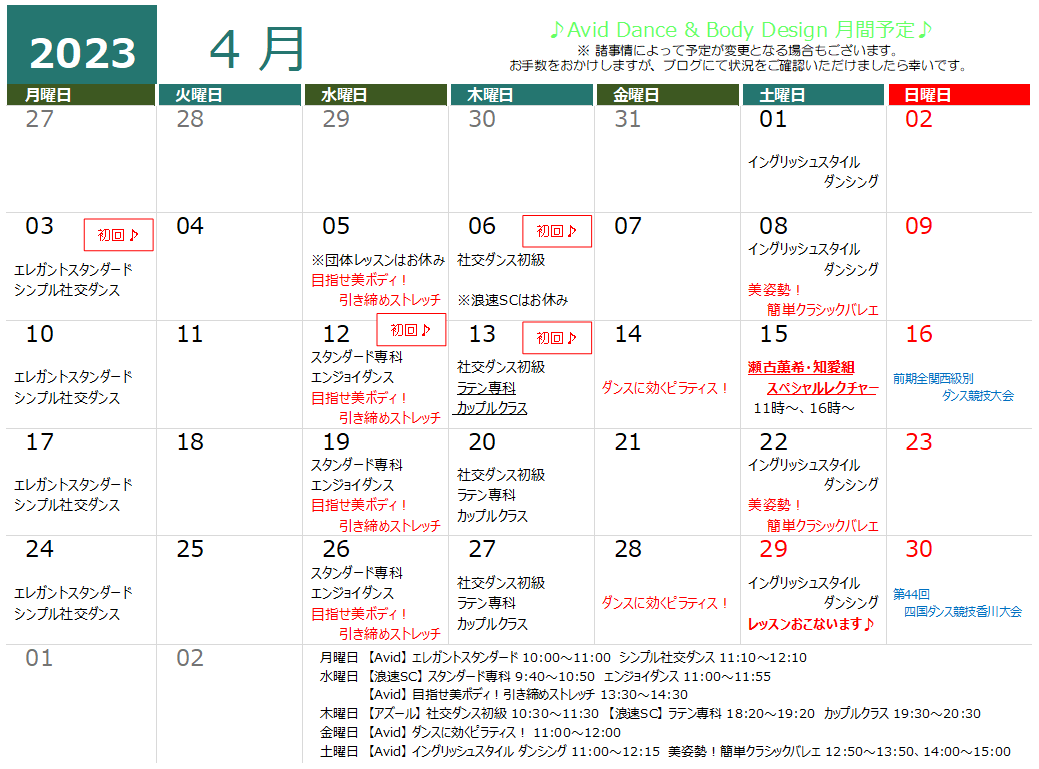The image size is (1039, 769).
Task: Click the 初回♪ badge on April 06
Action: [x=557, y=231]
